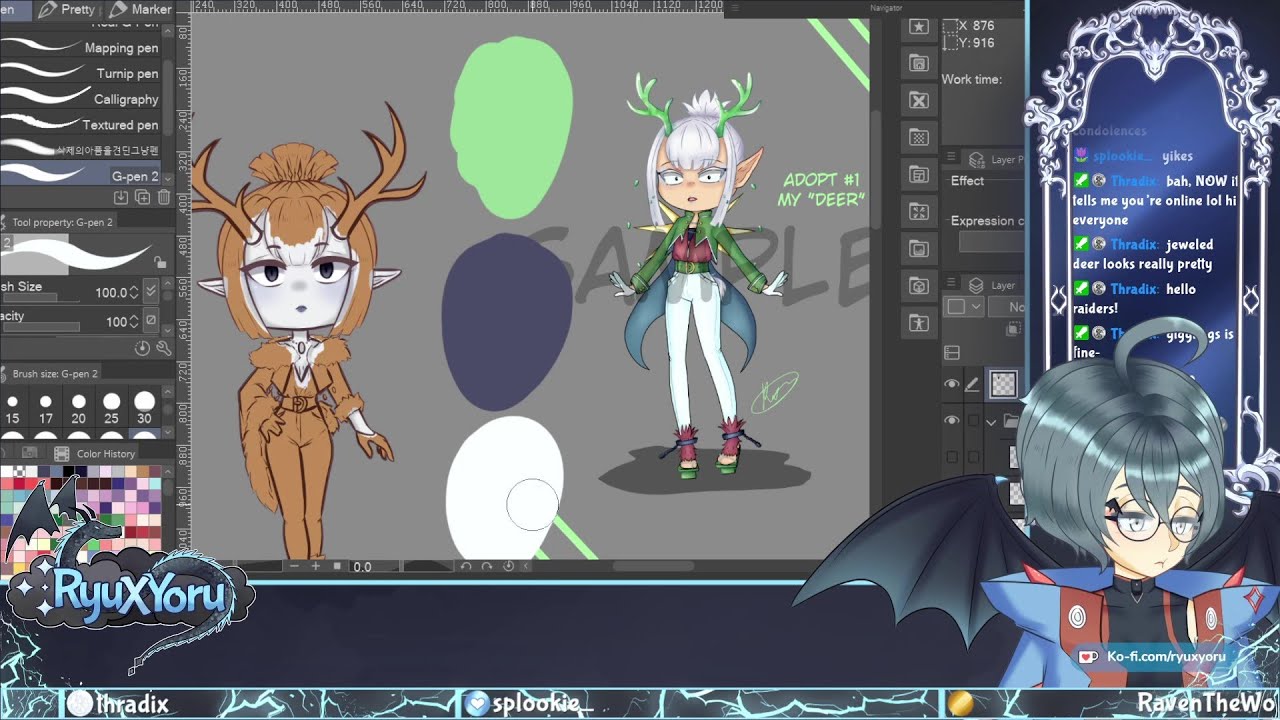This screenshot has height=720, width=1280.
Task: Open sub tool detail wrench icon
Action: pos(163,348)
